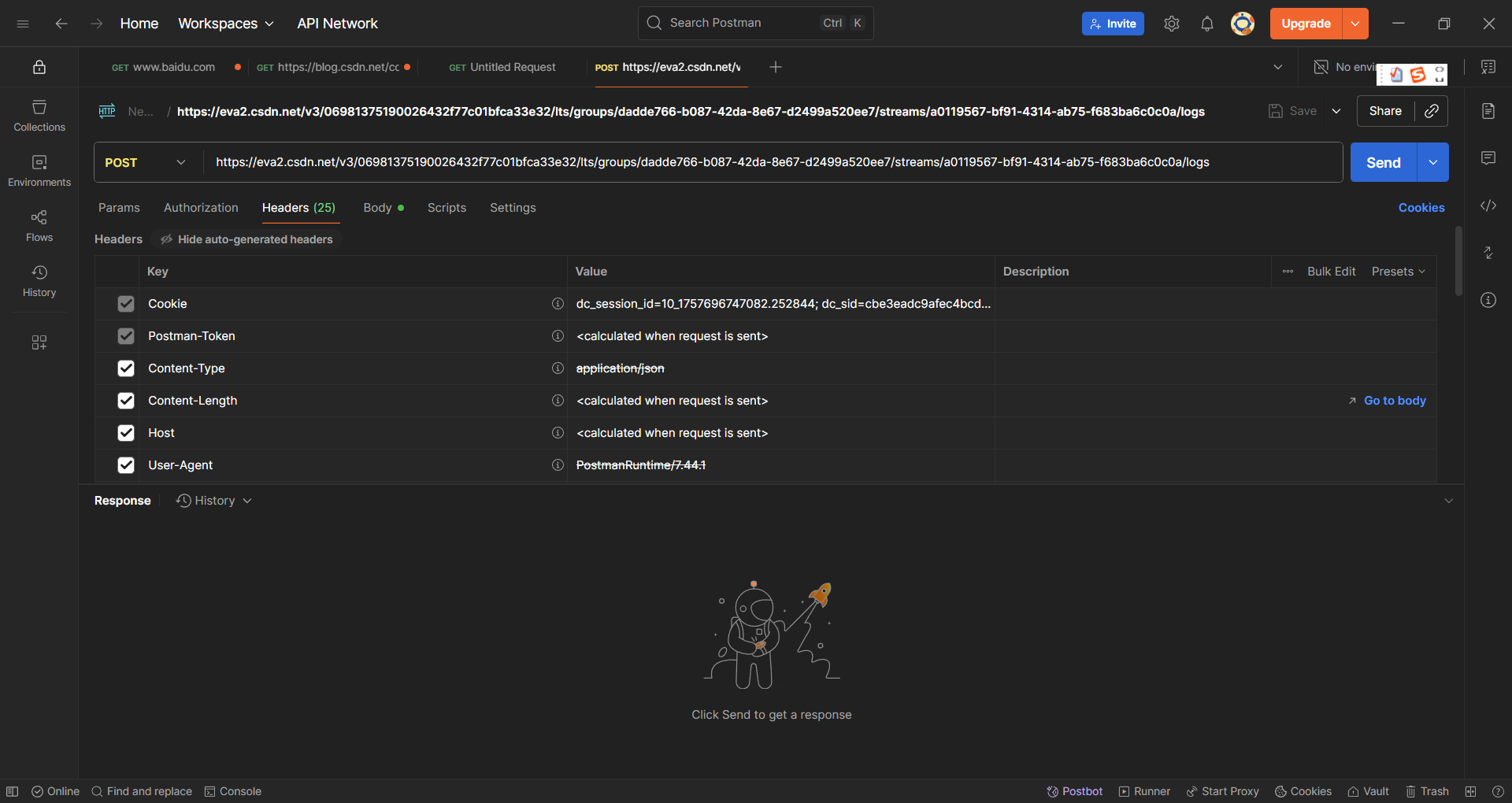The height and width of the screenshot is (803, 1512).
Task: Open tabs list chevron
Action: pos(1278,67)
